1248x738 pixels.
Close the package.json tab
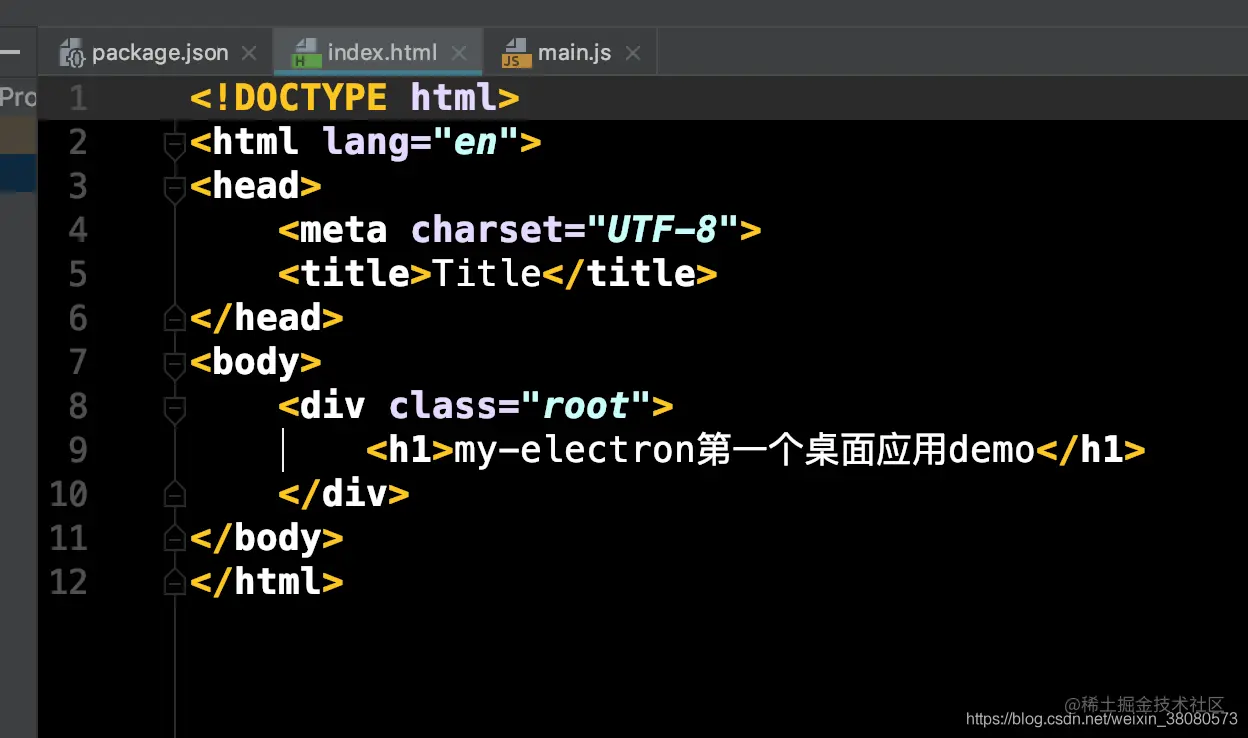[249, 53]
